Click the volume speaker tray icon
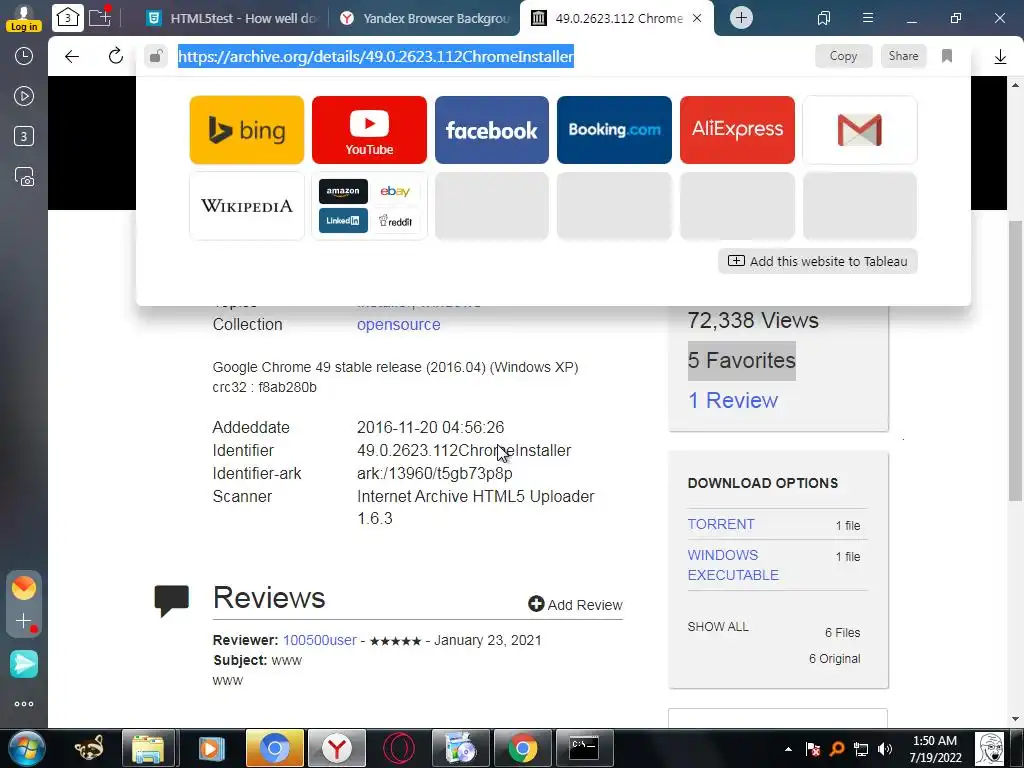Screen dimensions: 1024x768 pos(885,749)
